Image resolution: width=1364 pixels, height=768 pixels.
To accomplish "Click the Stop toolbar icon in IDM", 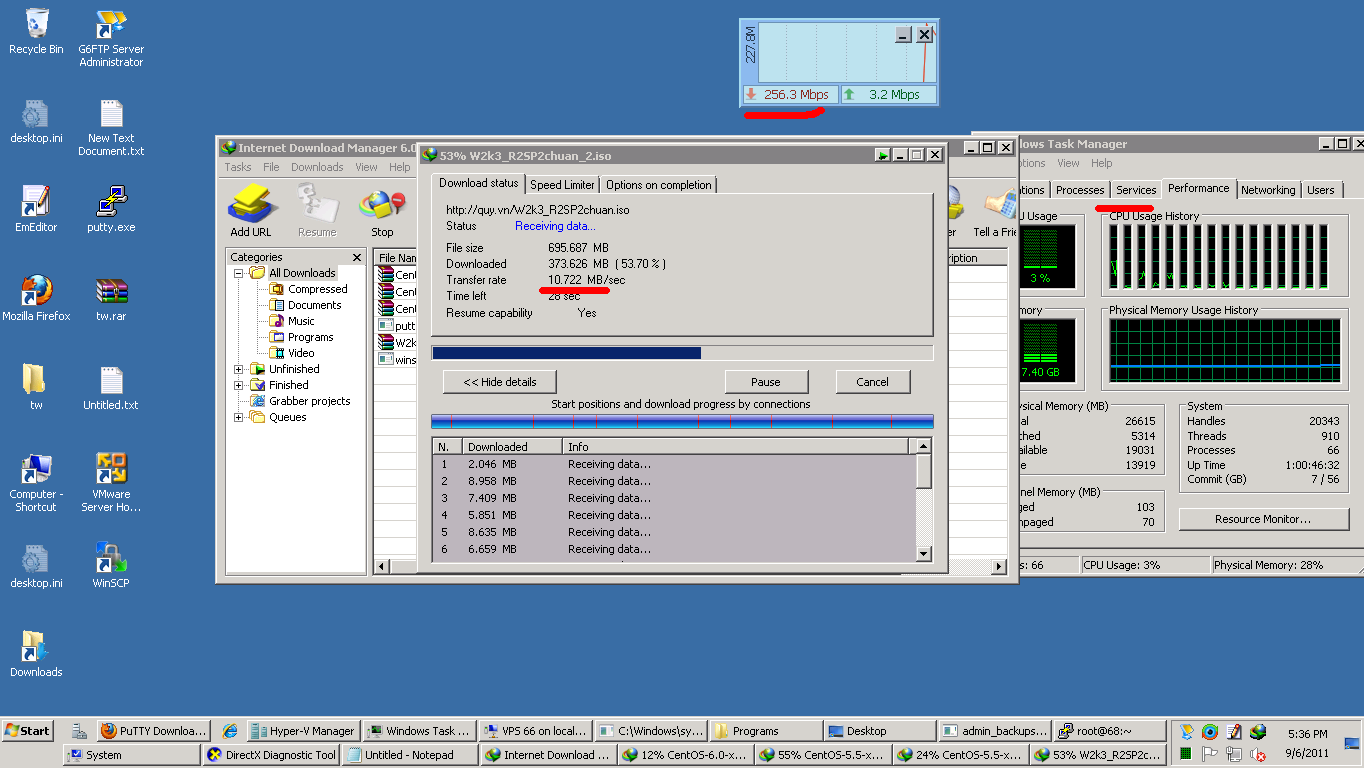I will [383, 205].
